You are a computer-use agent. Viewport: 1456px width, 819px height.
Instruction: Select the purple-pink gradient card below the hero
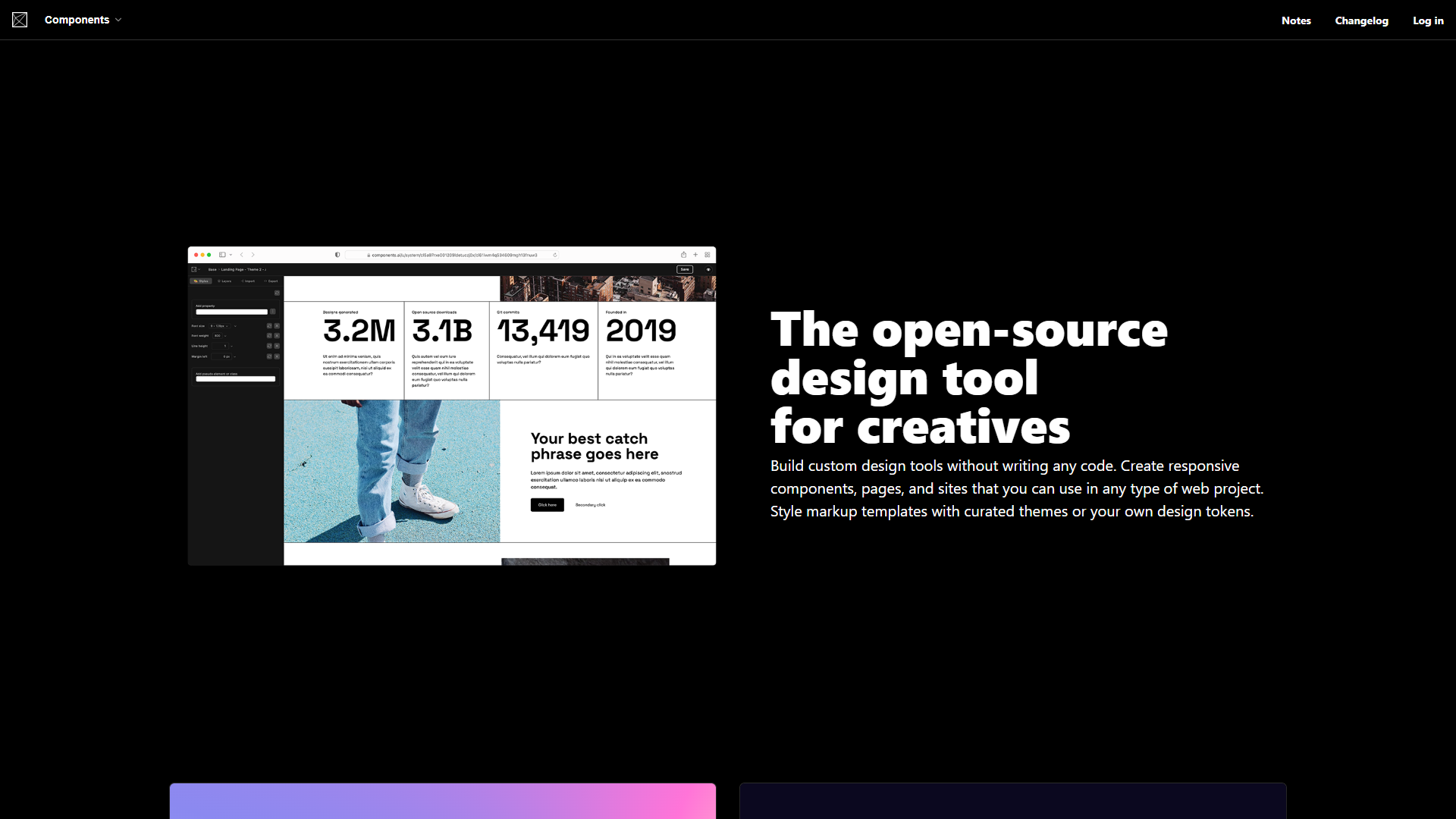pyautogui.click(x=443, y=801)
